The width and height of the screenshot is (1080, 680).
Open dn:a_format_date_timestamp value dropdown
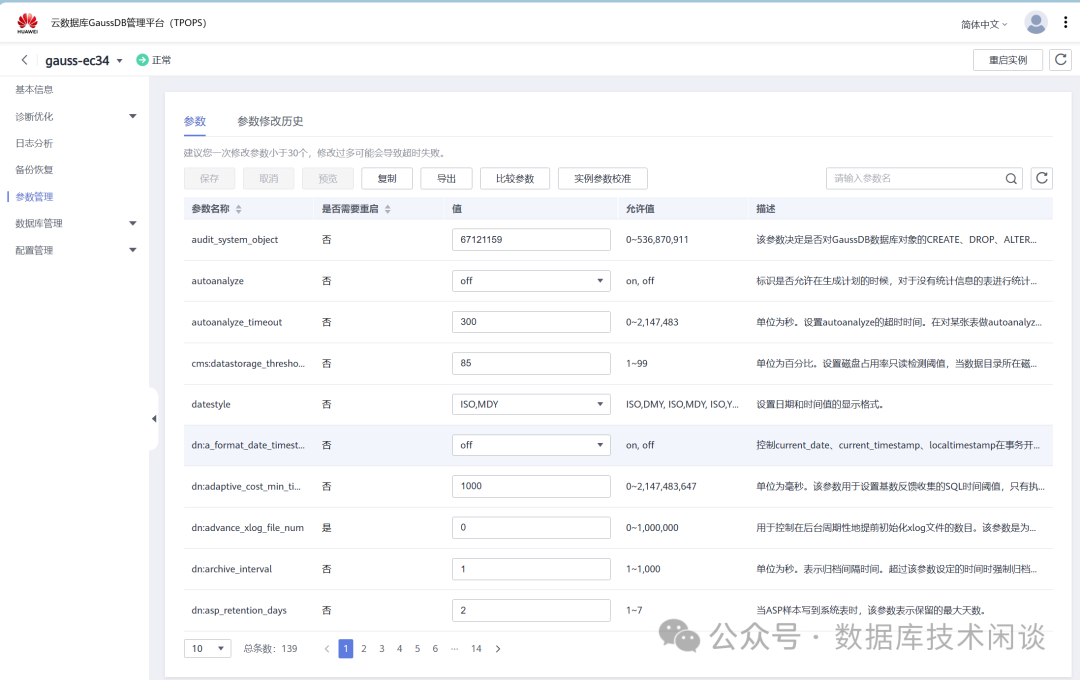(x=531, y=445)
